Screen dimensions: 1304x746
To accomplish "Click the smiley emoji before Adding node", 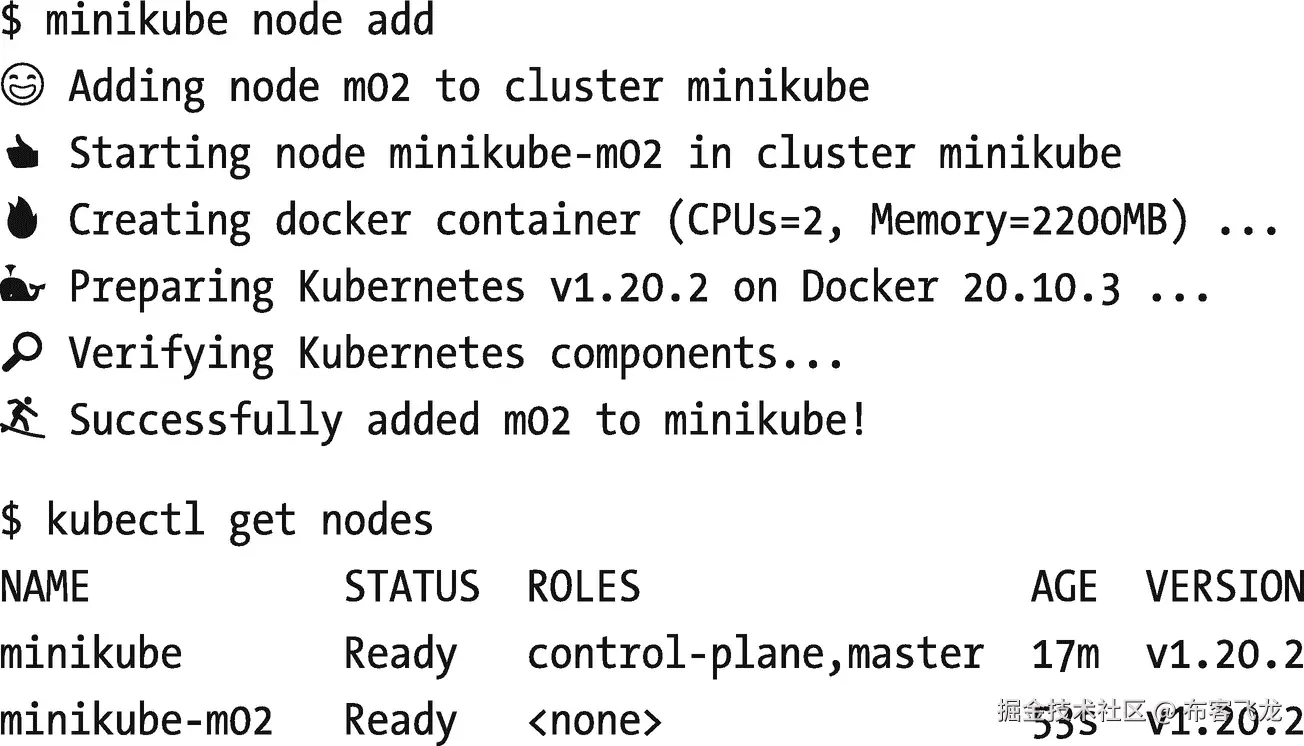I will click(x=22, y=86).
